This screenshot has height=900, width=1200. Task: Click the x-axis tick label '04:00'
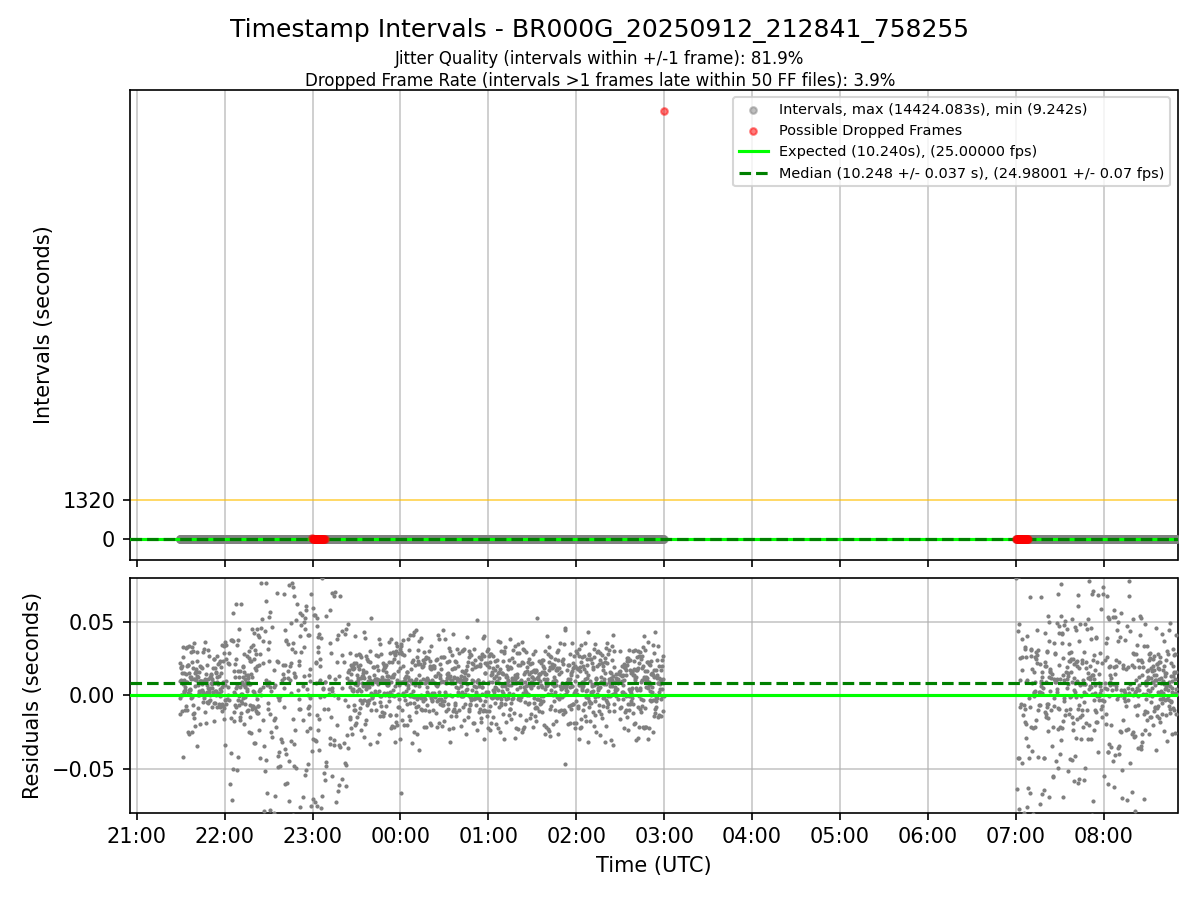(752, 834)
